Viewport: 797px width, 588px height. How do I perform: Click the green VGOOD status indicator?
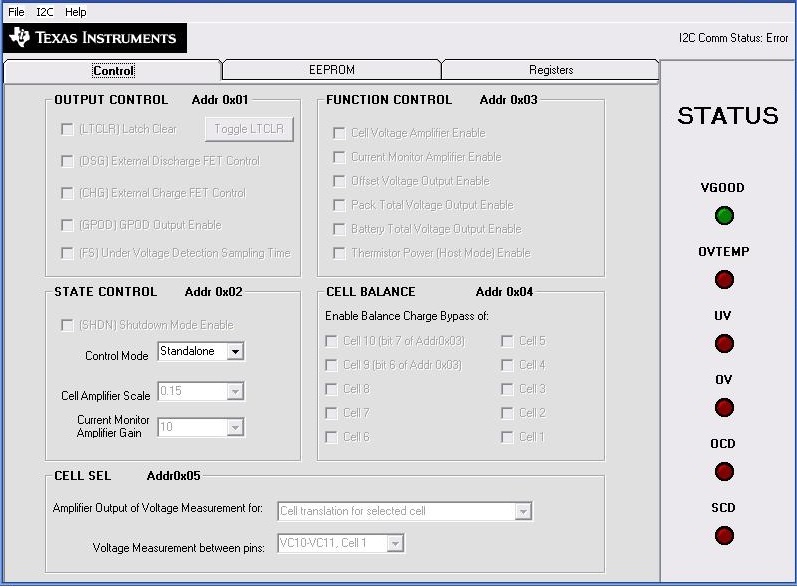pos(724,215)
